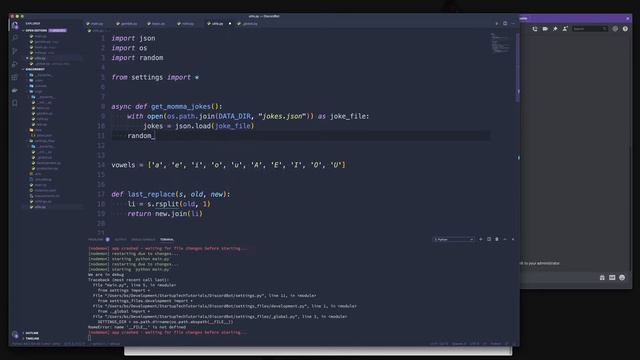Viewport: 640px width, 360px height.
Task: Click 'from settings import *' line
Action: pyautogui.click(x=155, y=78)
